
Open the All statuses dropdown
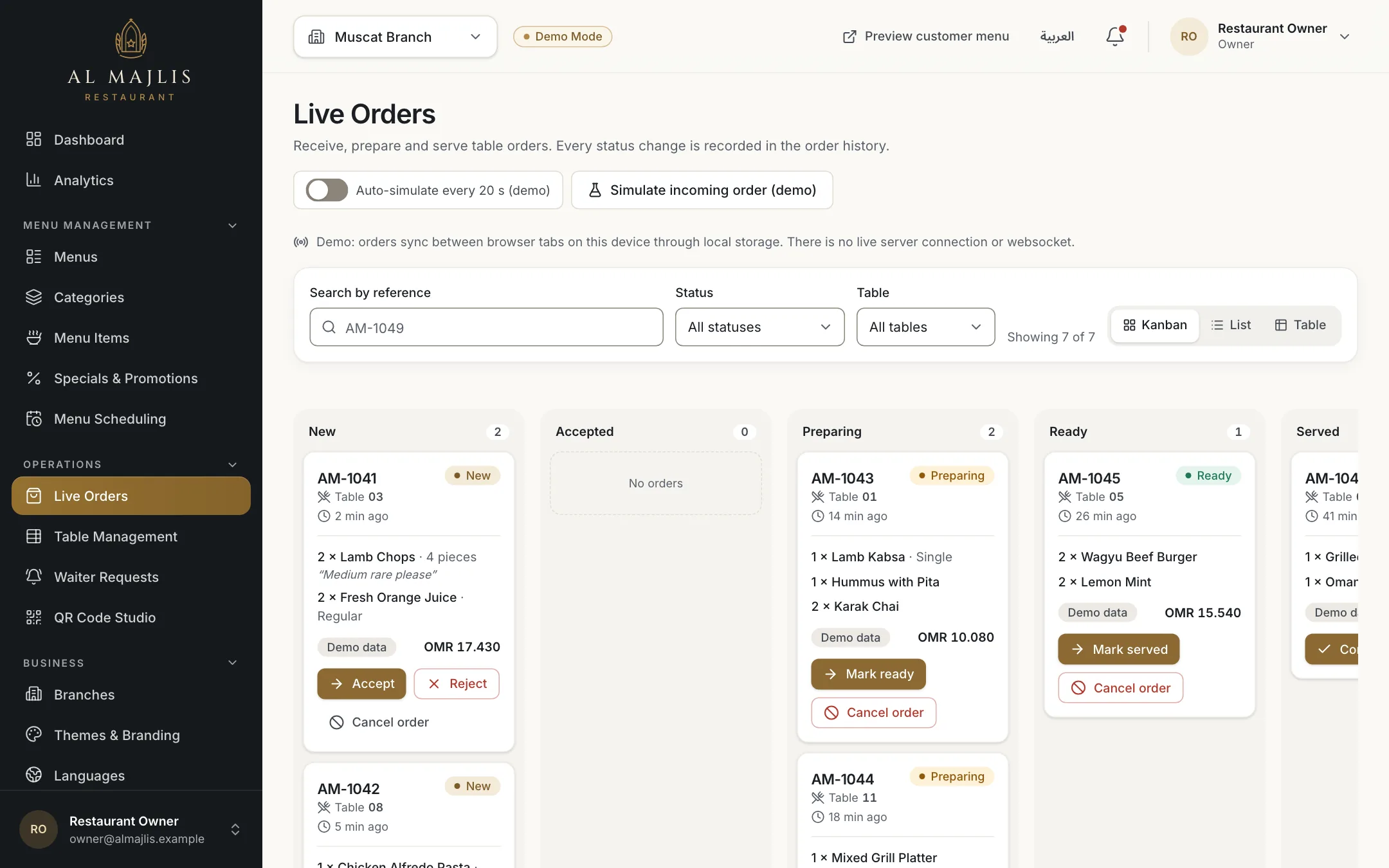[759, 327]
